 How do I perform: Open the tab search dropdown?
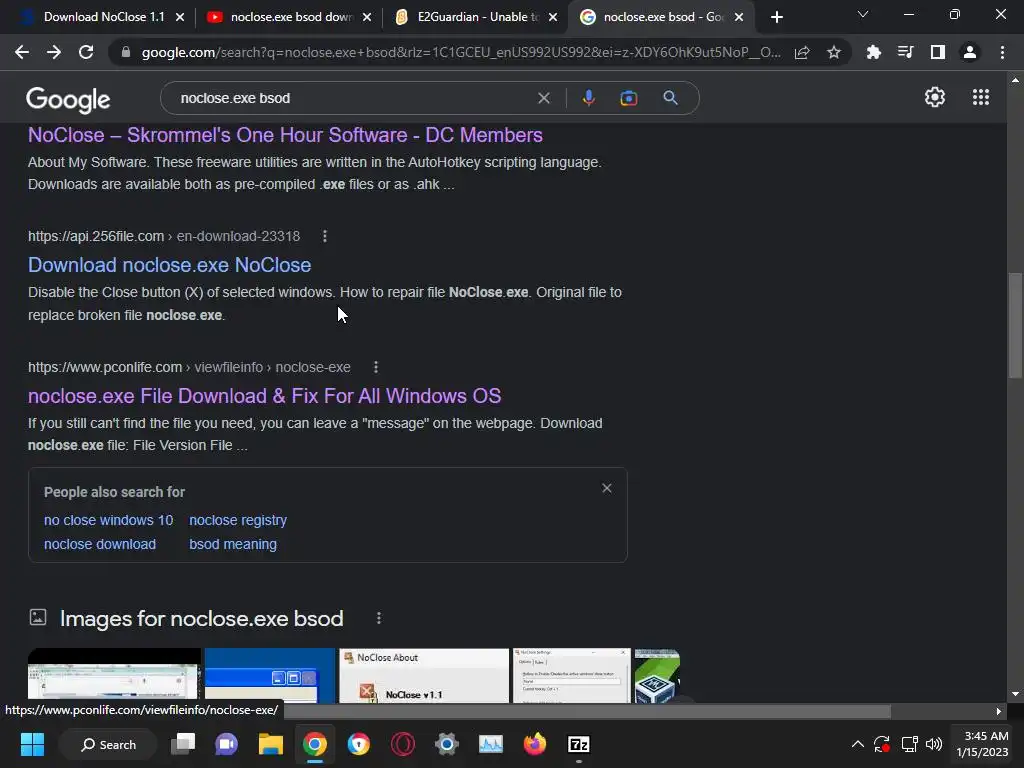coord(863,14)
